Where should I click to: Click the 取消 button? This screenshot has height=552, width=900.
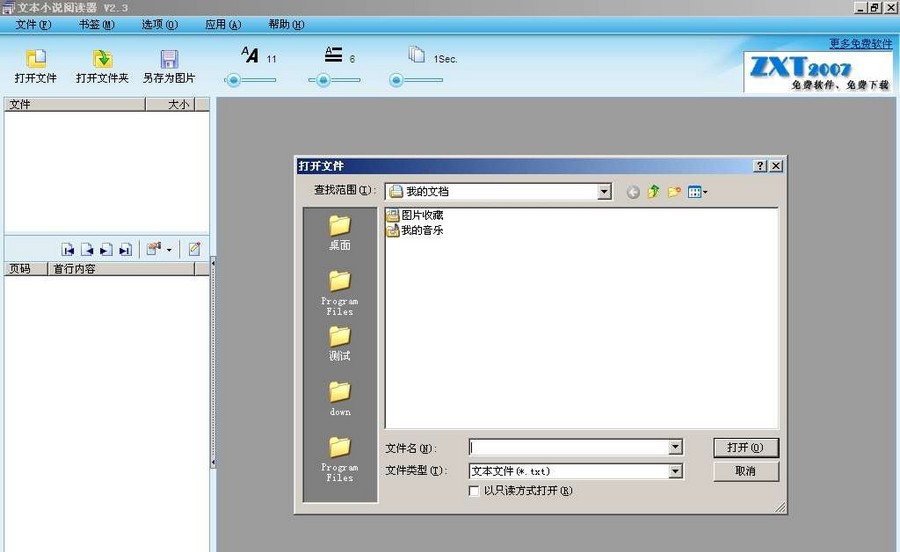click(746, 471)
